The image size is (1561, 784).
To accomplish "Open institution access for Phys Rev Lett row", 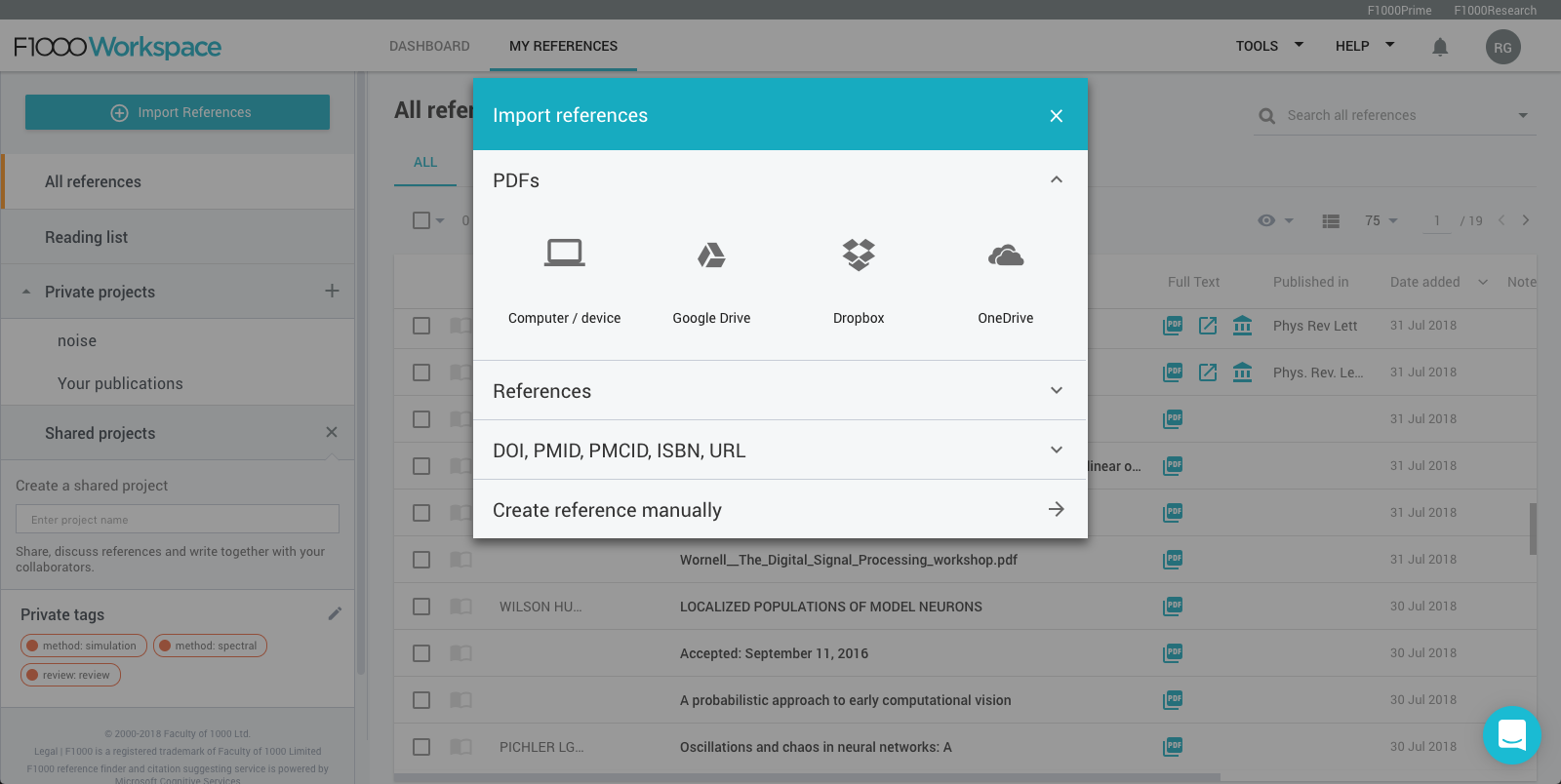I will pos(1242,325).
